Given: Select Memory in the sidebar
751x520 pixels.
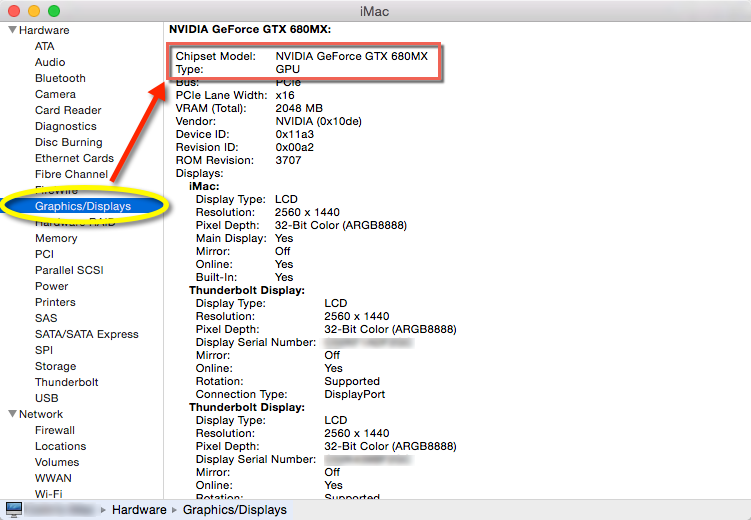Looking at the screenshot, I should pos(56,238).
